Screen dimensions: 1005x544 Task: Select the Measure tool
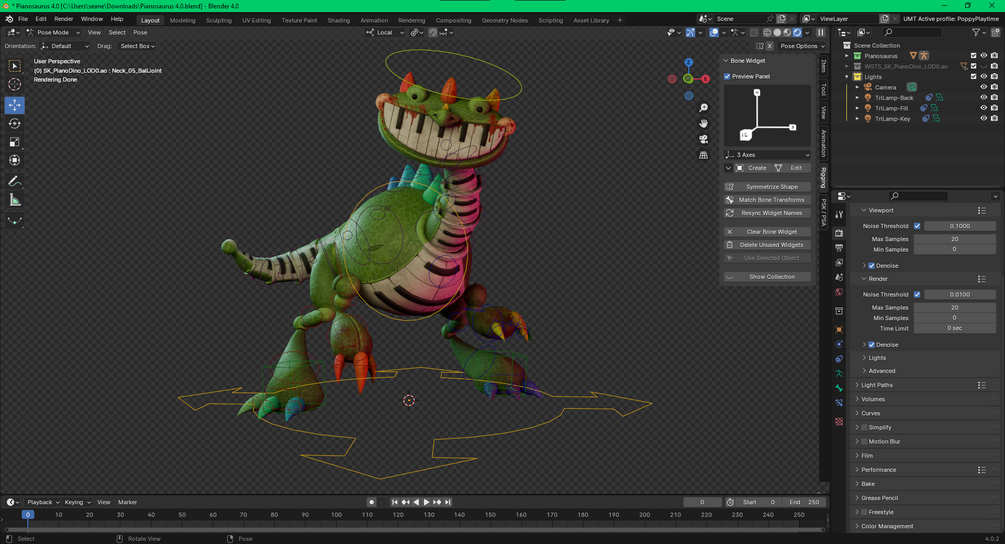tap(15, 201)
